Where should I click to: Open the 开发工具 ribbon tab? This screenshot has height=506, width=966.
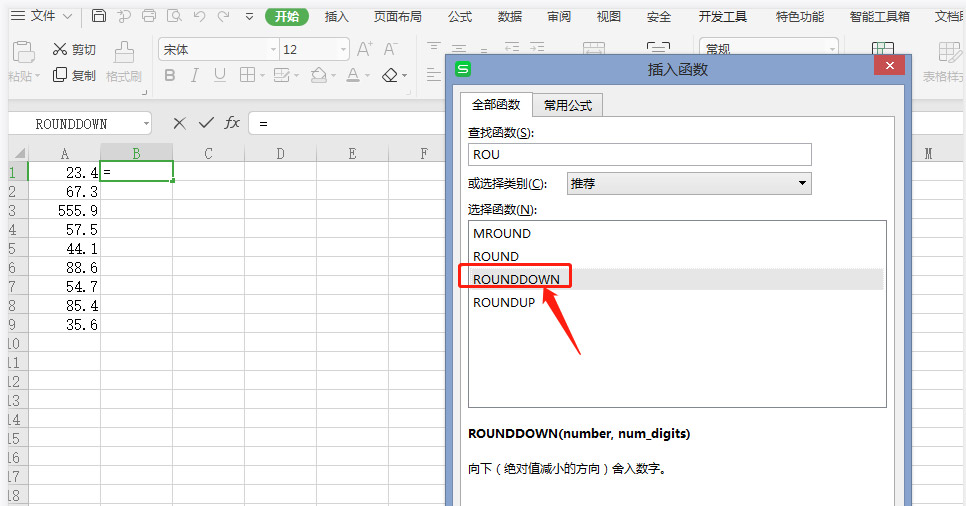pyautogui.click(x=722, y=17)
